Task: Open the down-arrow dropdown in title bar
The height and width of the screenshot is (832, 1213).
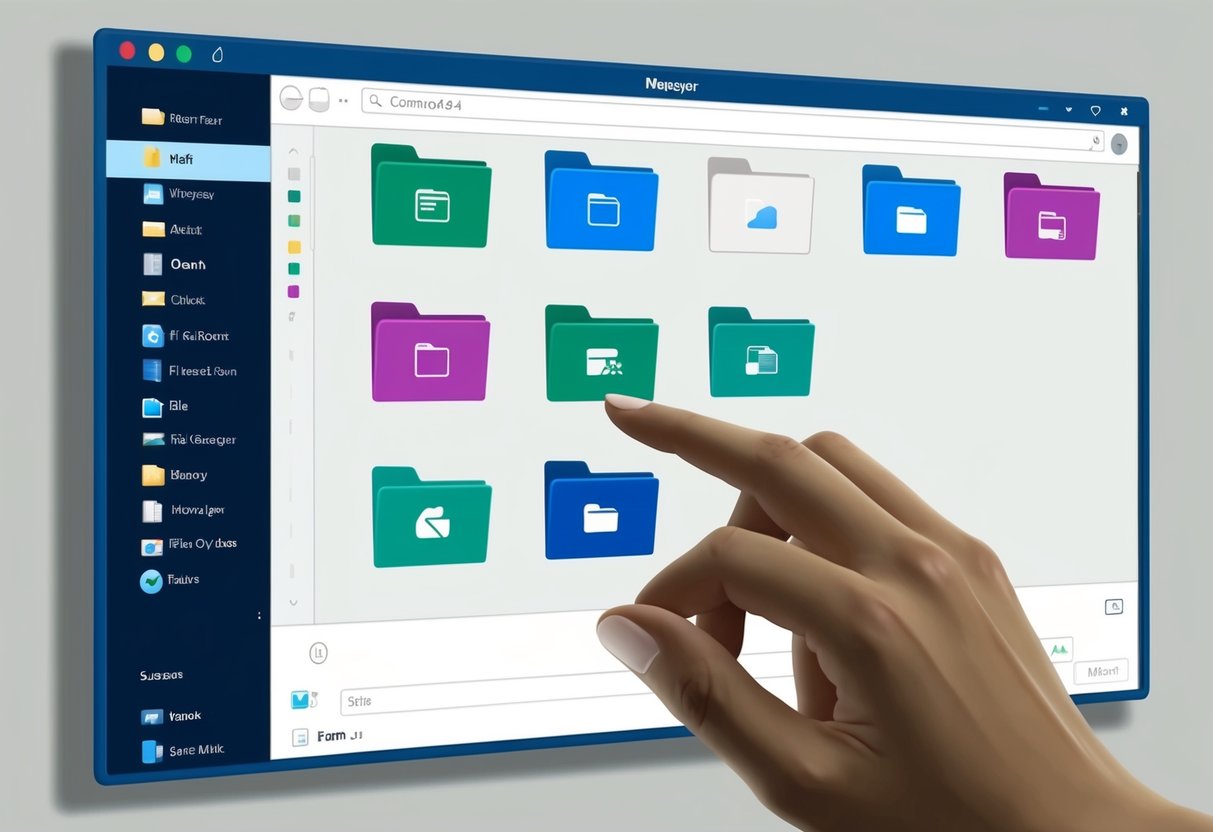Action: pos(1068,109)
